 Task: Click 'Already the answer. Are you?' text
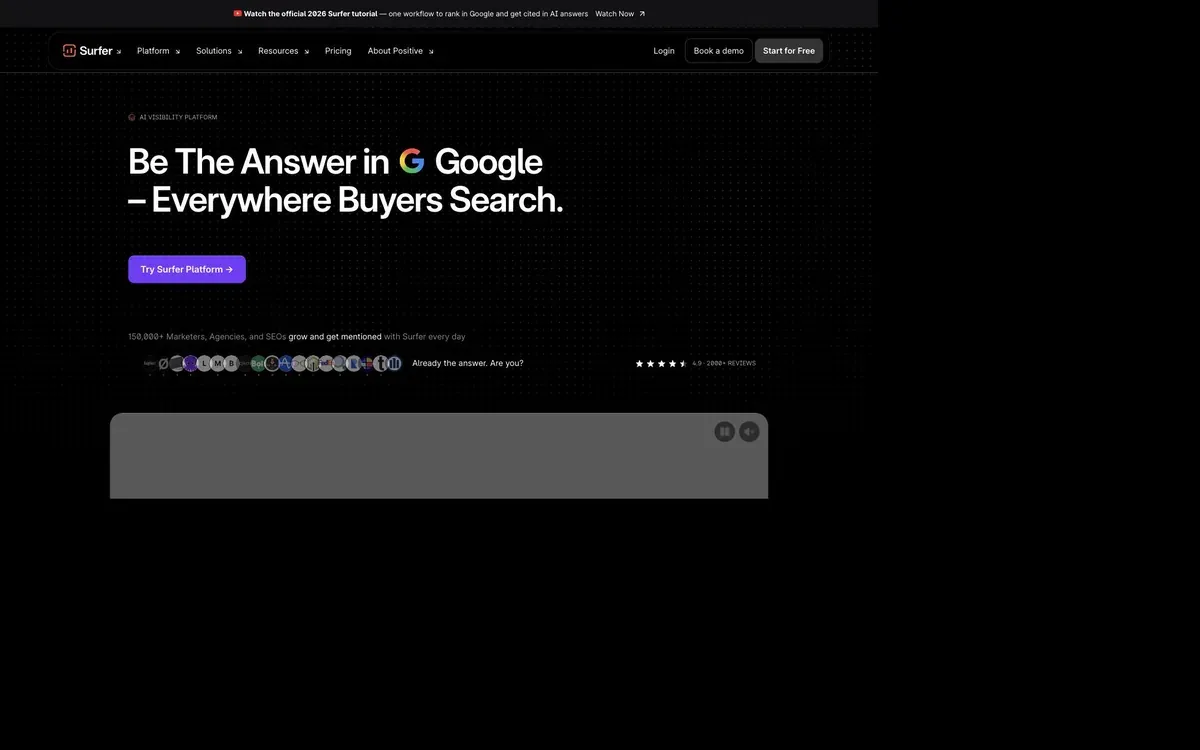coord(468,363)
